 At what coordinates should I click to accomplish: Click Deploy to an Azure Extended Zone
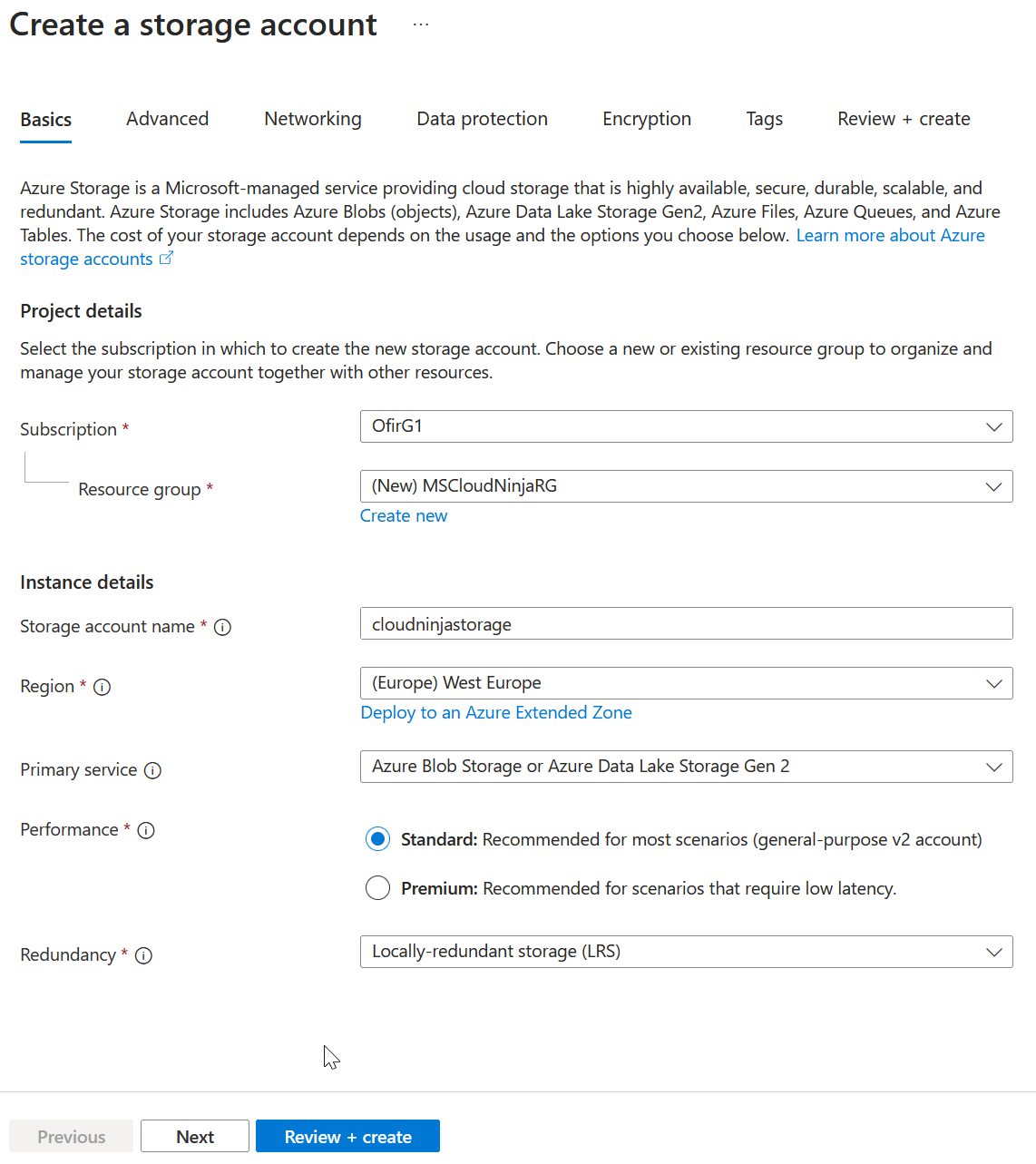pyautogui.click(x=496, y=712)
